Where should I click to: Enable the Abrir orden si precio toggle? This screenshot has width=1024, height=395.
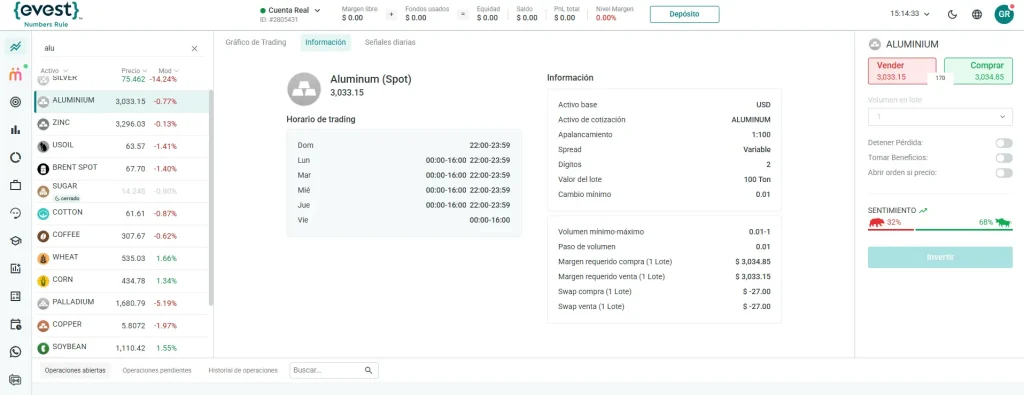coord(1004,173)
